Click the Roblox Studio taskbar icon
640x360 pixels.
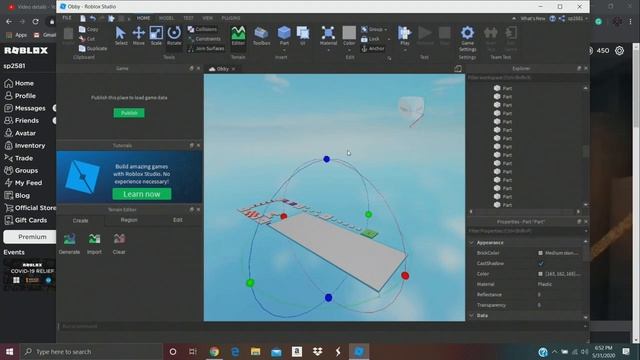(359, 351)
